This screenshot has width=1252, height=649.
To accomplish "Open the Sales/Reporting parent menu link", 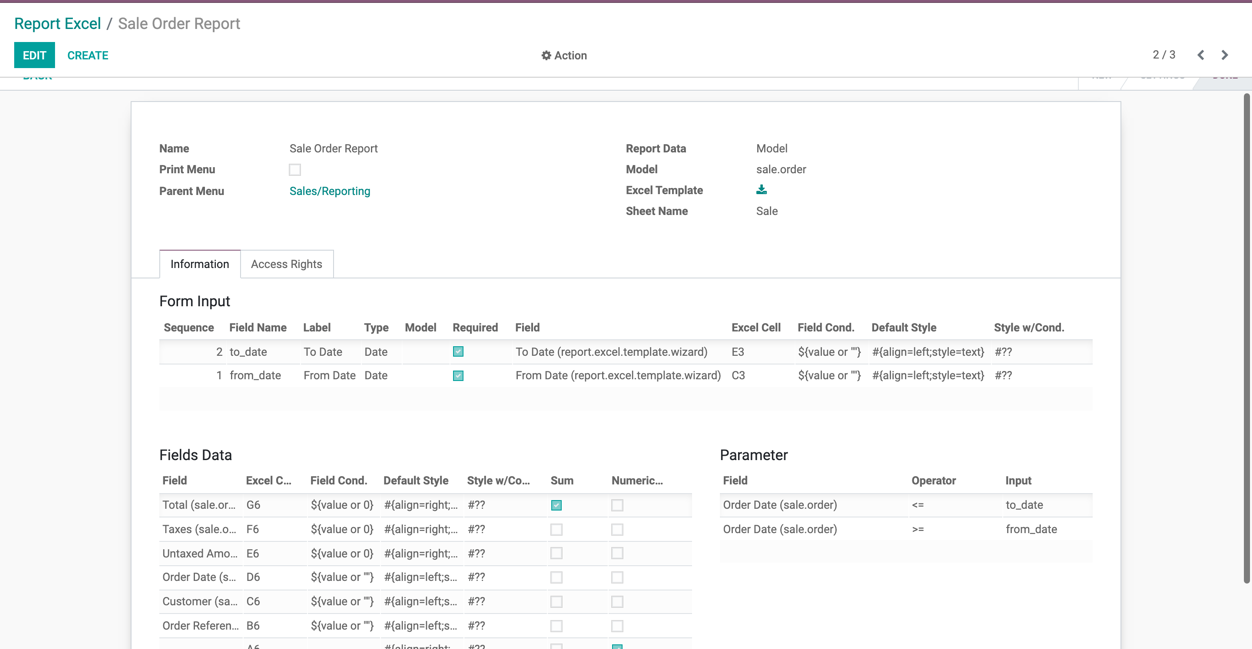I will coord(330,191).
